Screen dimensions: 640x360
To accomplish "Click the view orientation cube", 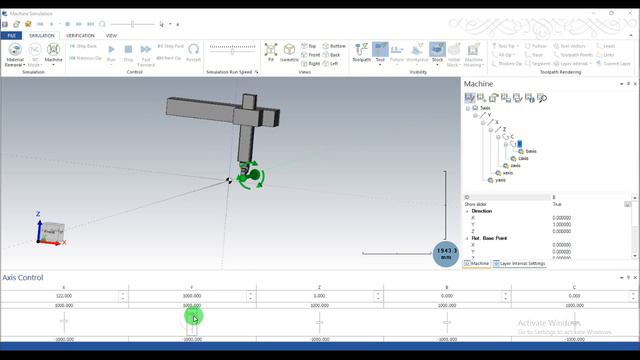I will (x=53, y=231).
